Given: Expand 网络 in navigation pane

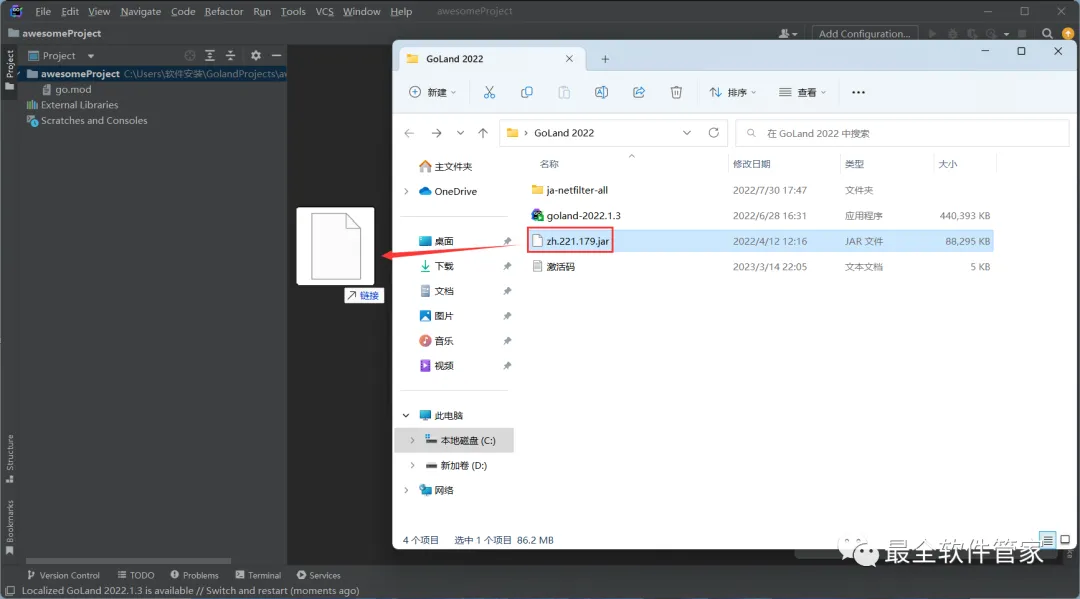Looking at the screenshot, I should pos(406,490).
